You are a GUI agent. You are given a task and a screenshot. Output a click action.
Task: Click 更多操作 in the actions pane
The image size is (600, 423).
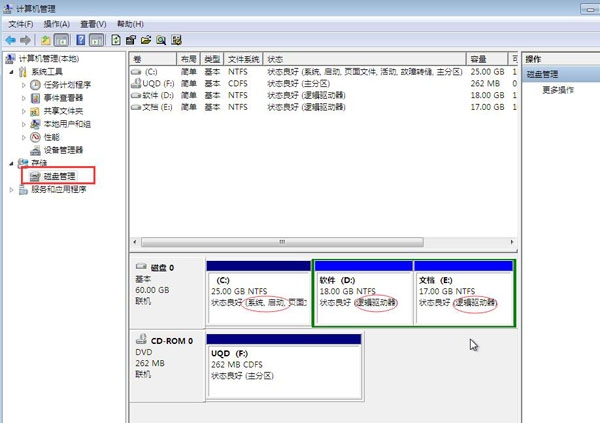(x=558, y=90)
